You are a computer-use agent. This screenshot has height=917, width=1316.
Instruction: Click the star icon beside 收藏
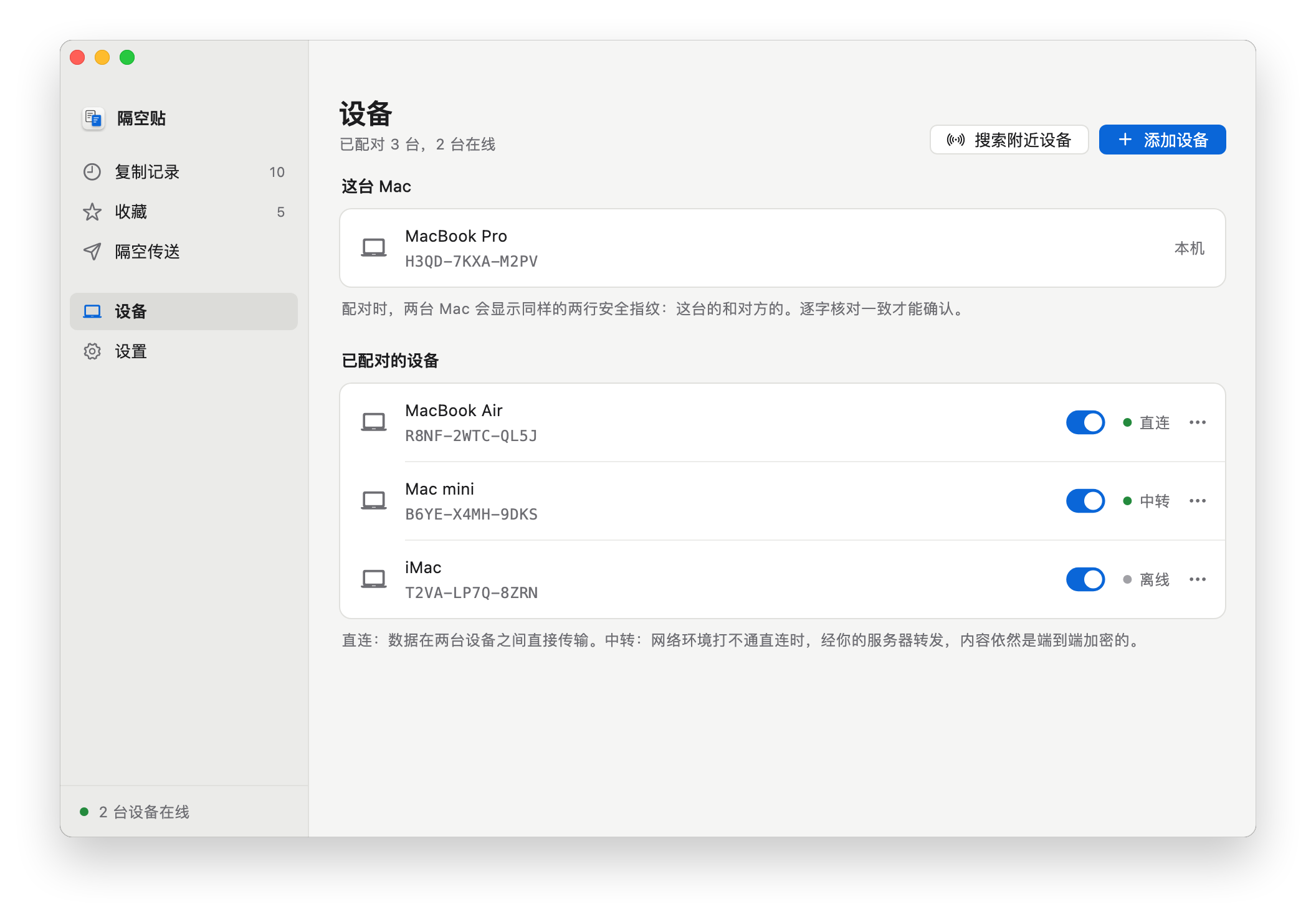coord(92,212)
